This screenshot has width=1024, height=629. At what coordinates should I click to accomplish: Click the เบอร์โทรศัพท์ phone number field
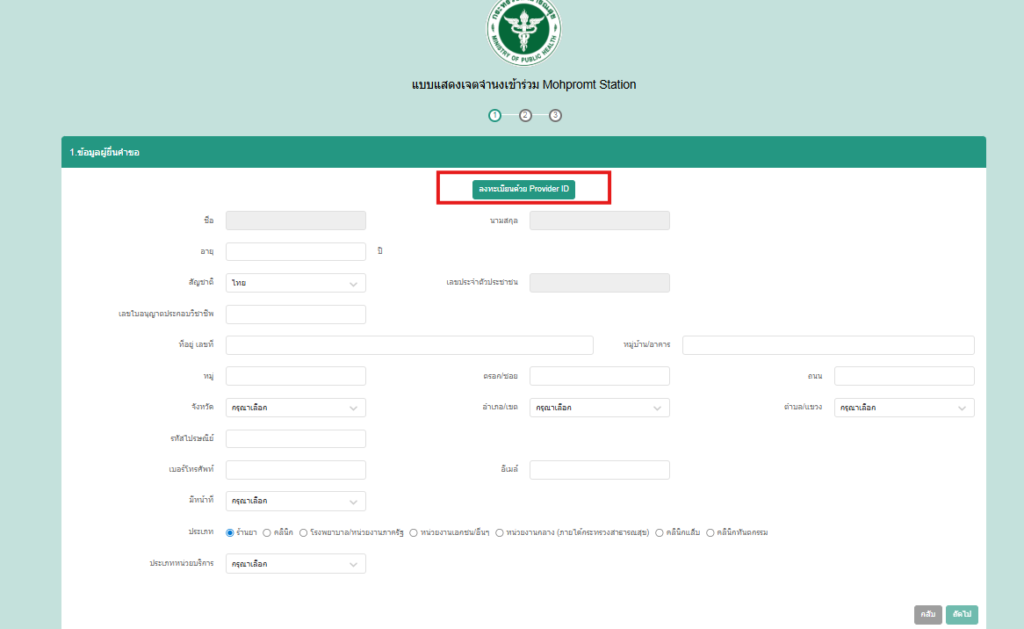(295, 470)
